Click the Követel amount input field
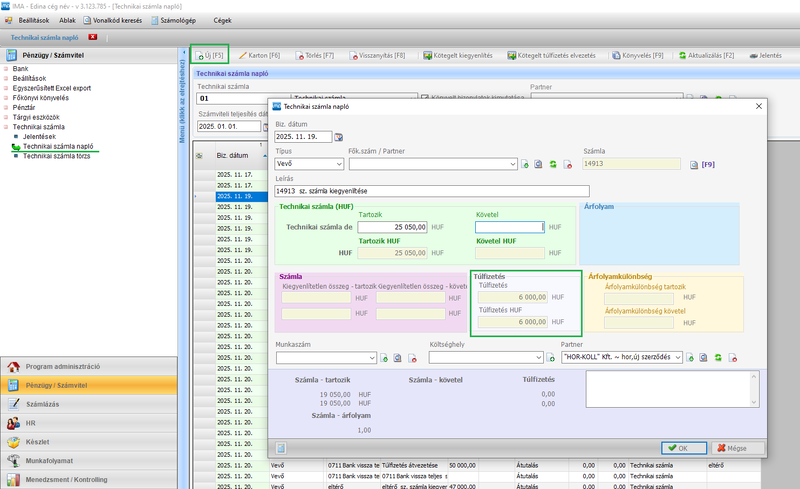Image resolution: width=800 pixels, height=489 pixels. click(509, 227)
